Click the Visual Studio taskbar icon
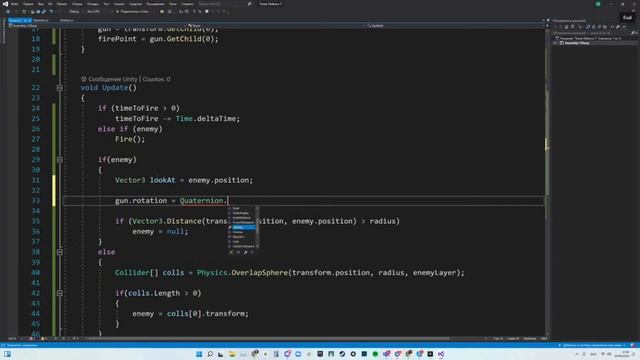The width and height of the screenshot is (640, 360). [441, 354]
